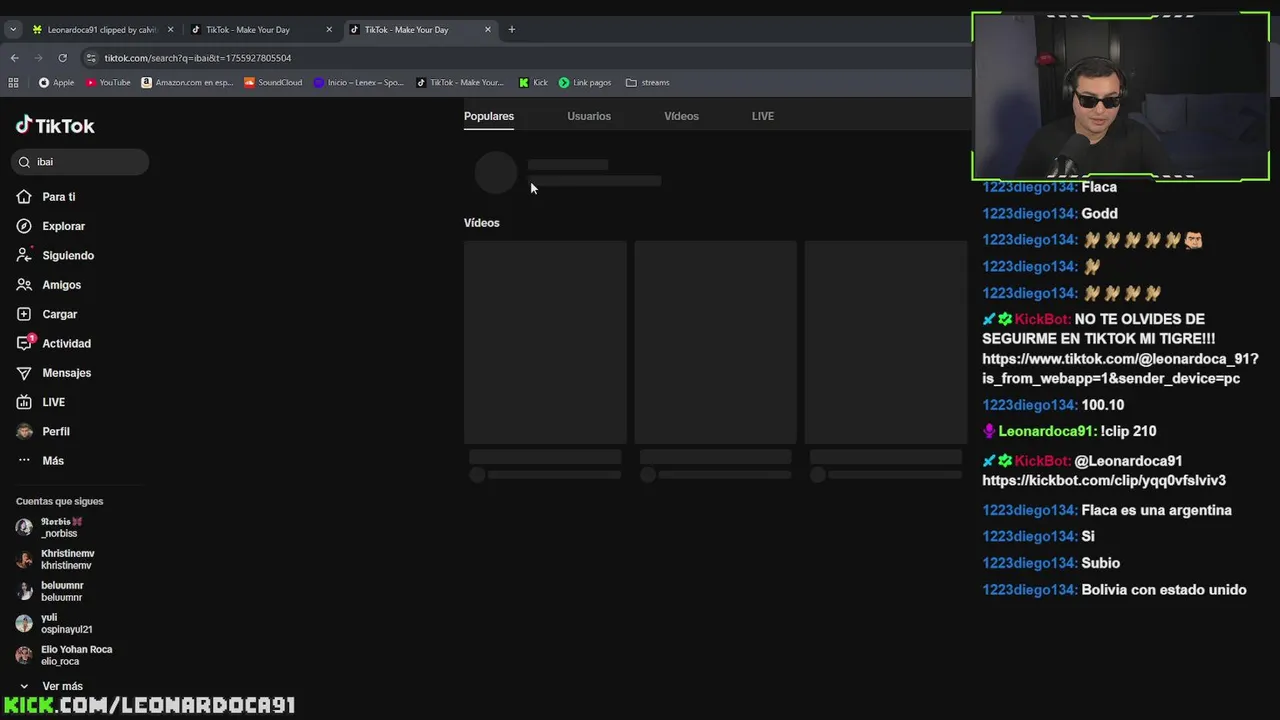1280x720 pixels.
Task: Open the streams bookmarks folder
Action: [647, 82]
